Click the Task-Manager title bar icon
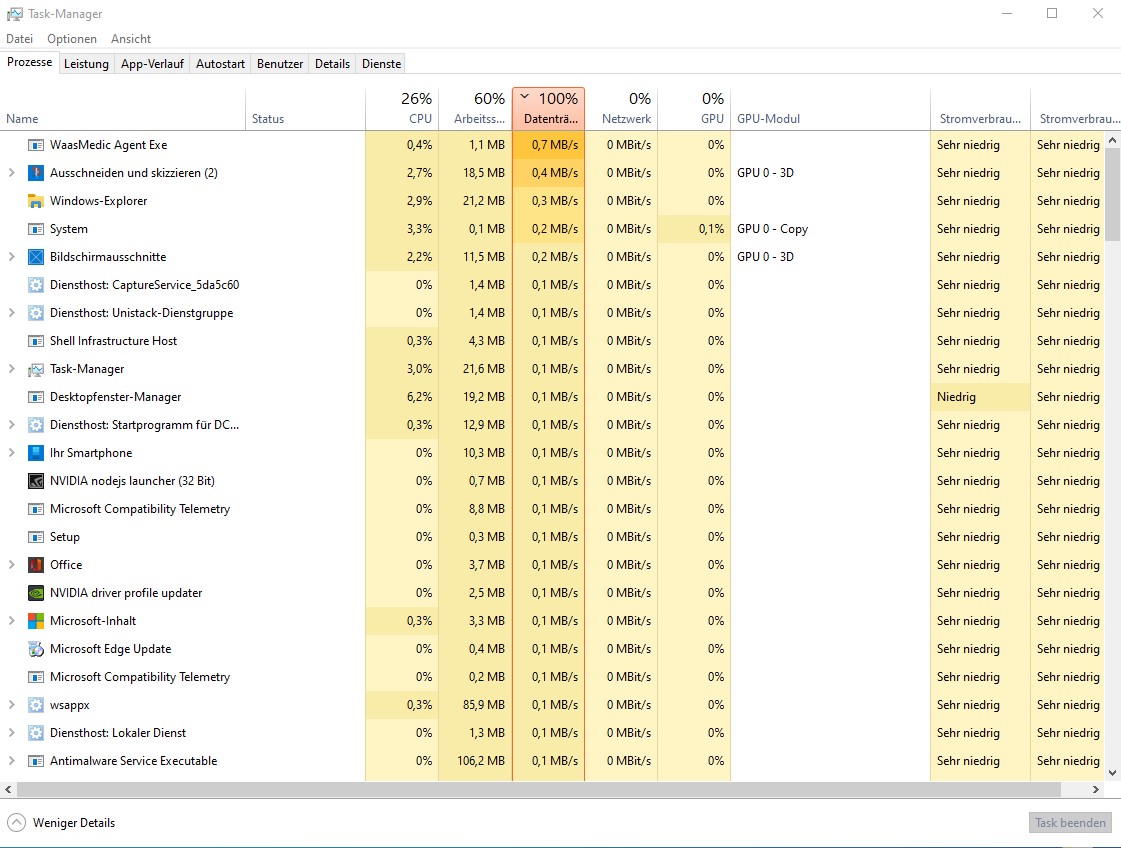Image resolution: width=1121 pixels, height=848 pixels. coord(14,14)
